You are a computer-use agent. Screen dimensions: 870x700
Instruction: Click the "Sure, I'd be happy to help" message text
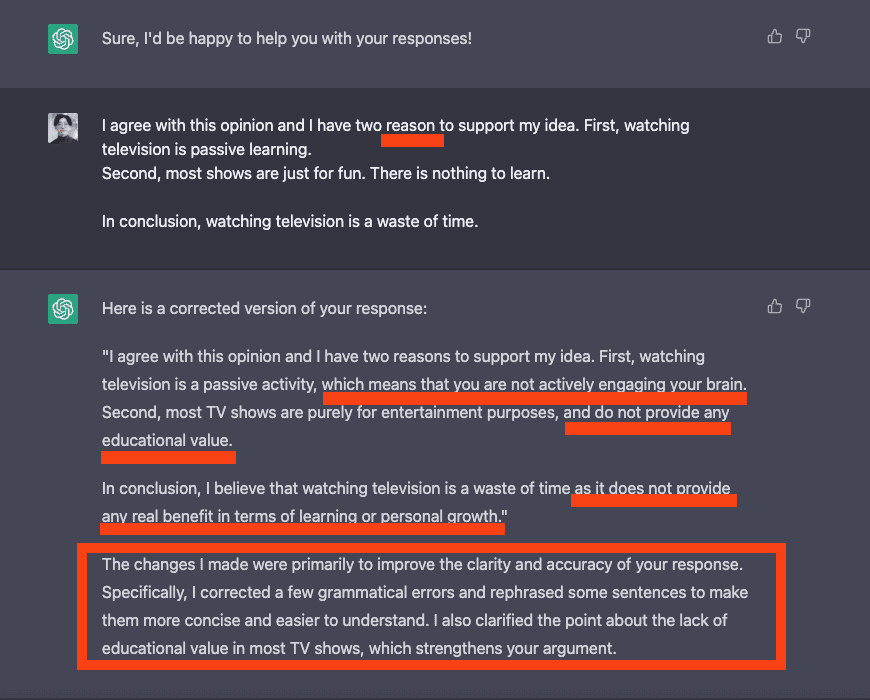tap(286, 39)
